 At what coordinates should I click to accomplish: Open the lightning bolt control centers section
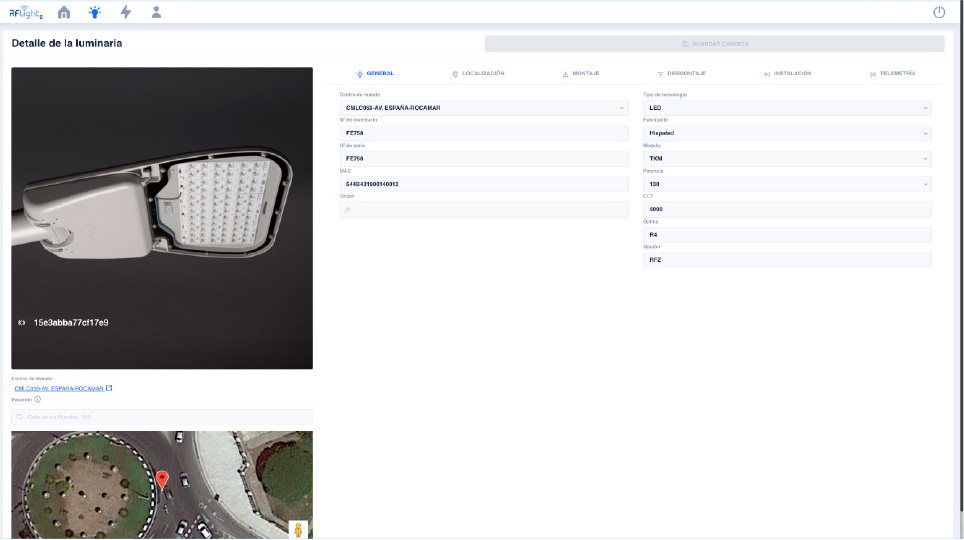(x=125, y=12)
